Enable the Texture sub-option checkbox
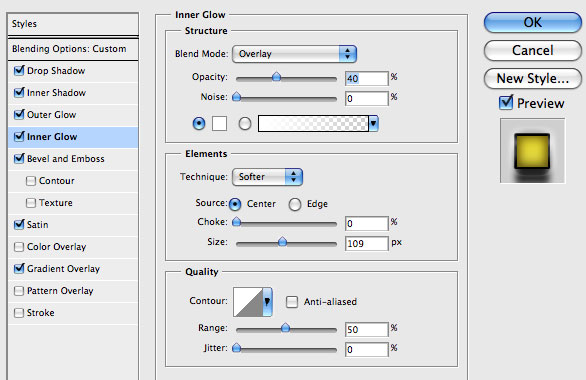The width and height of the screenshot is (586, 380). pos(31,203)
